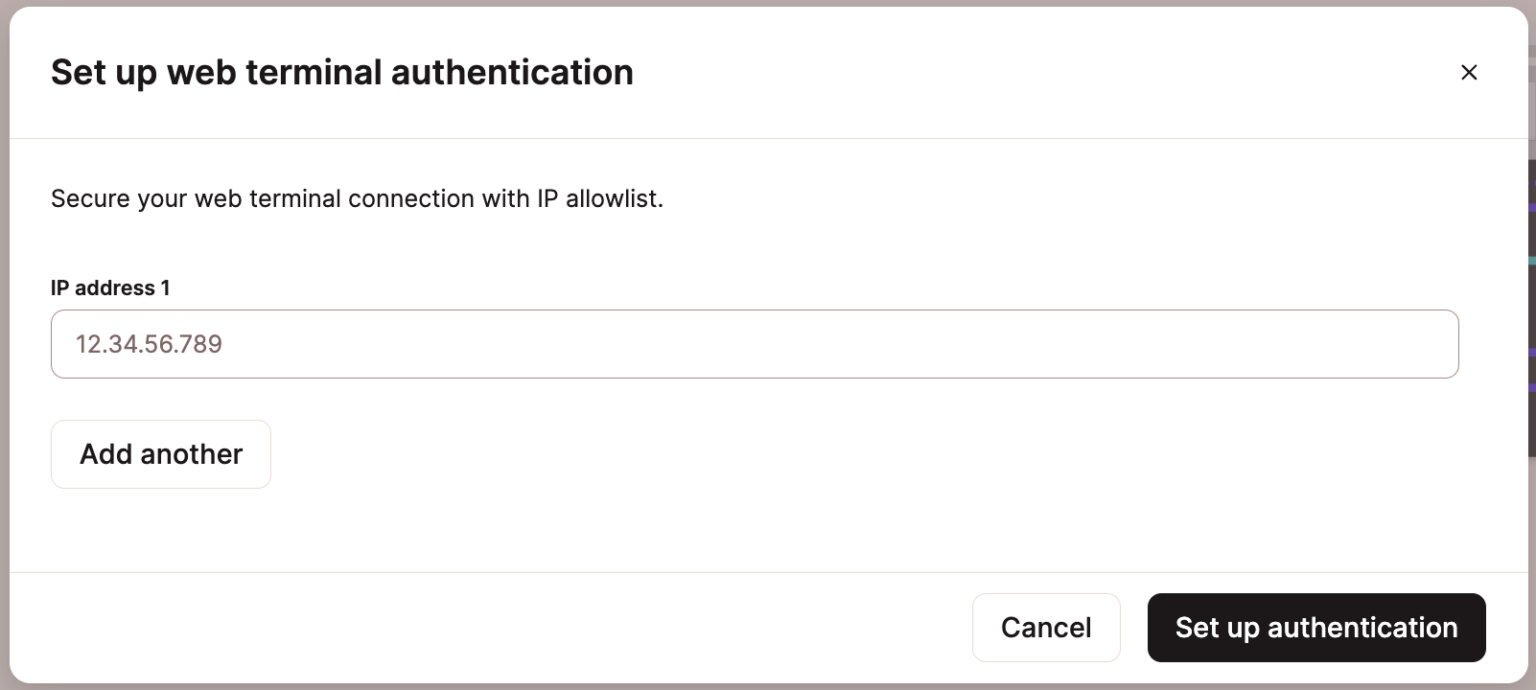This screenshot has height=690, width=1536.
Task: Add a second IP address entry
Action: [160, 454]
